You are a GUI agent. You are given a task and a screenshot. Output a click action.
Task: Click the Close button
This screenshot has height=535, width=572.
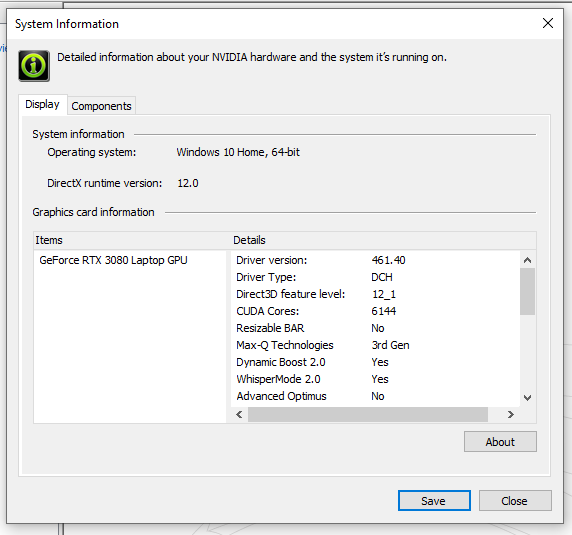(x=515, y=501)
